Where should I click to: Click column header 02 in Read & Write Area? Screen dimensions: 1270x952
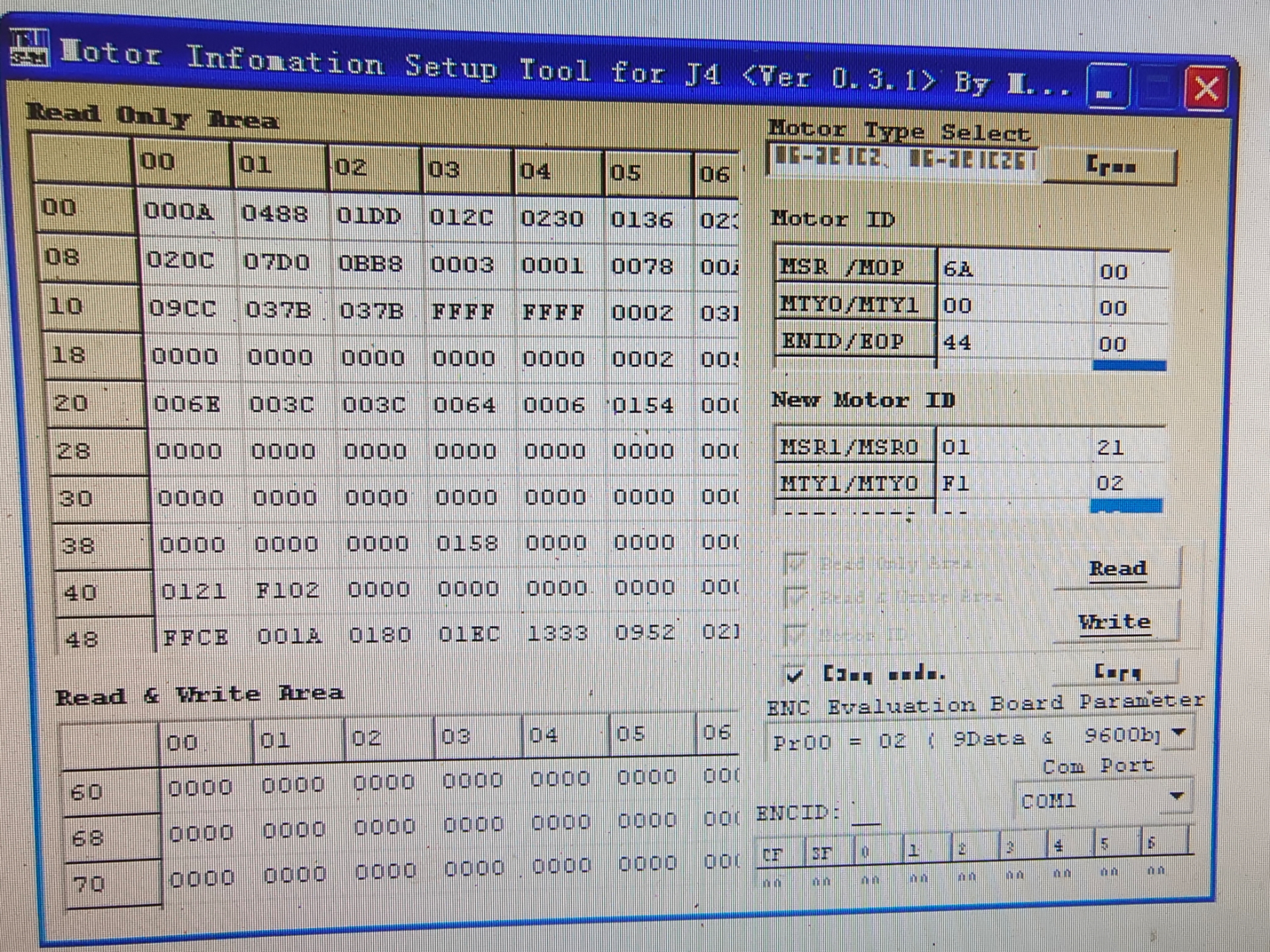pyautogui.click(x=388, y=738)
